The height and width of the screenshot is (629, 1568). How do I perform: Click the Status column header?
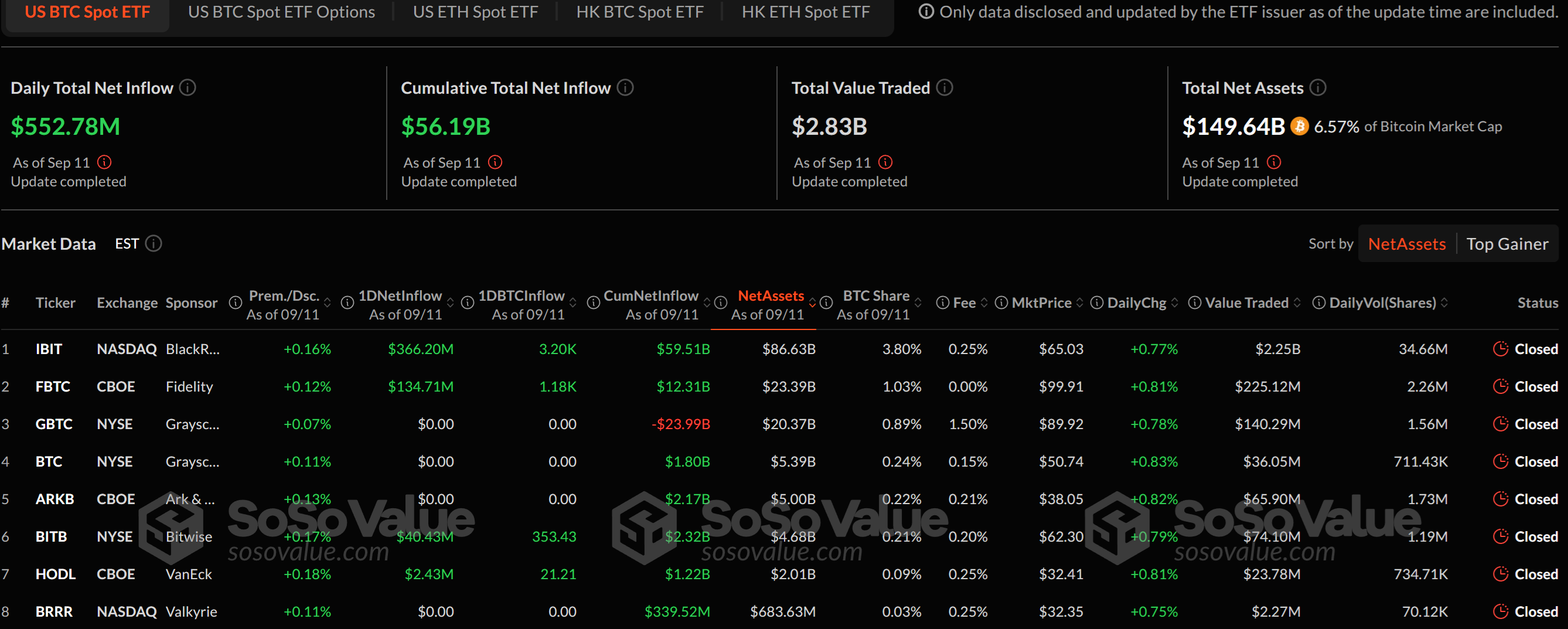point(1537,302)
